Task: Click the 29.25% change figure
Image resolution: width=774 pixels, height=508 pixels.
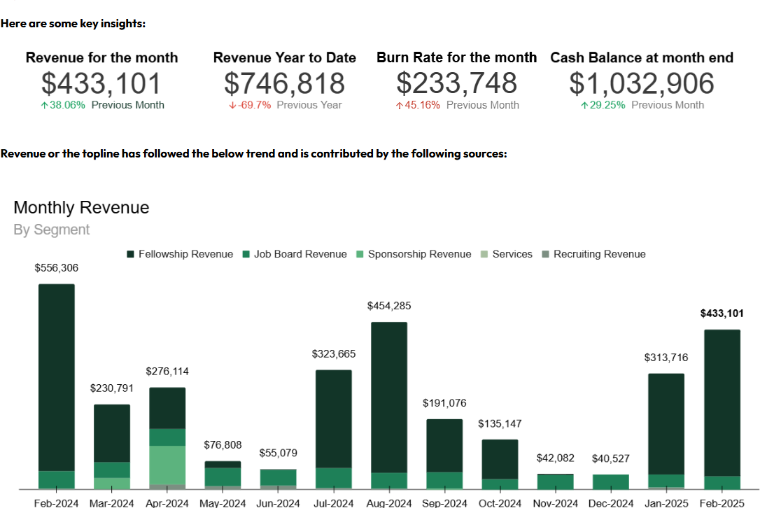Action: pyautogui.click(x=607, y=105)
